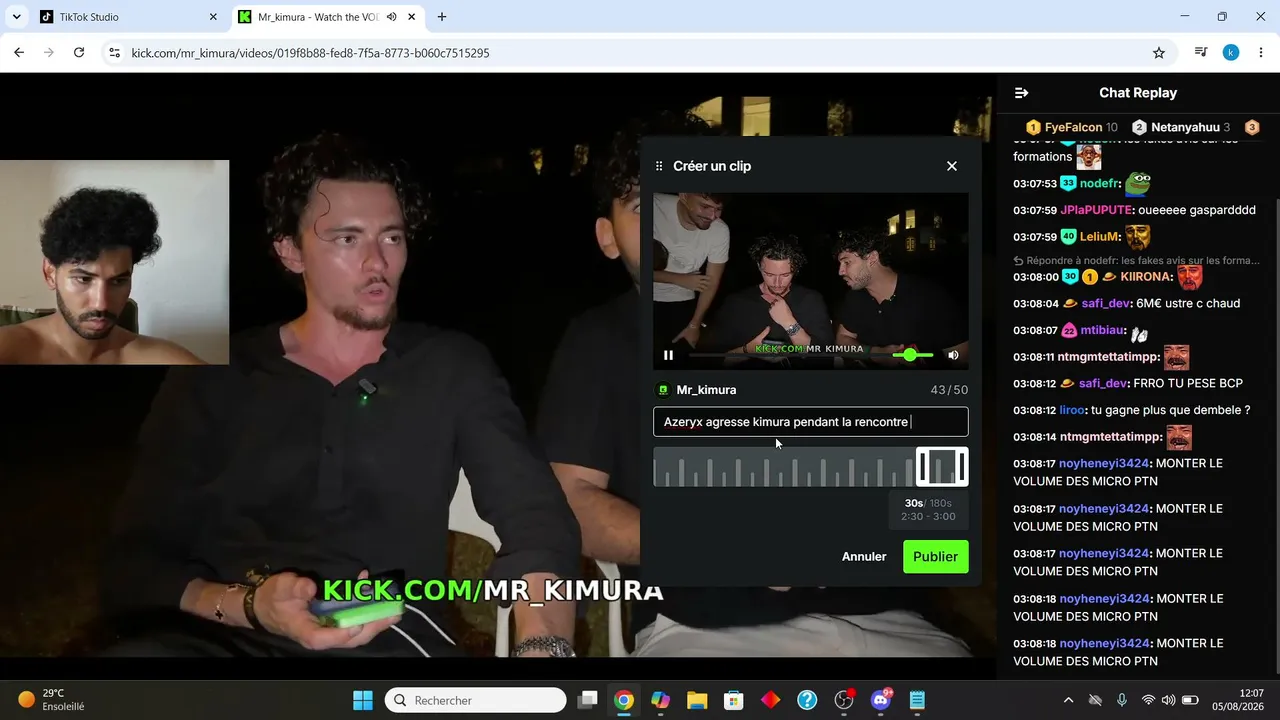Open the Chrome three-dot menu

point(1261,53)
